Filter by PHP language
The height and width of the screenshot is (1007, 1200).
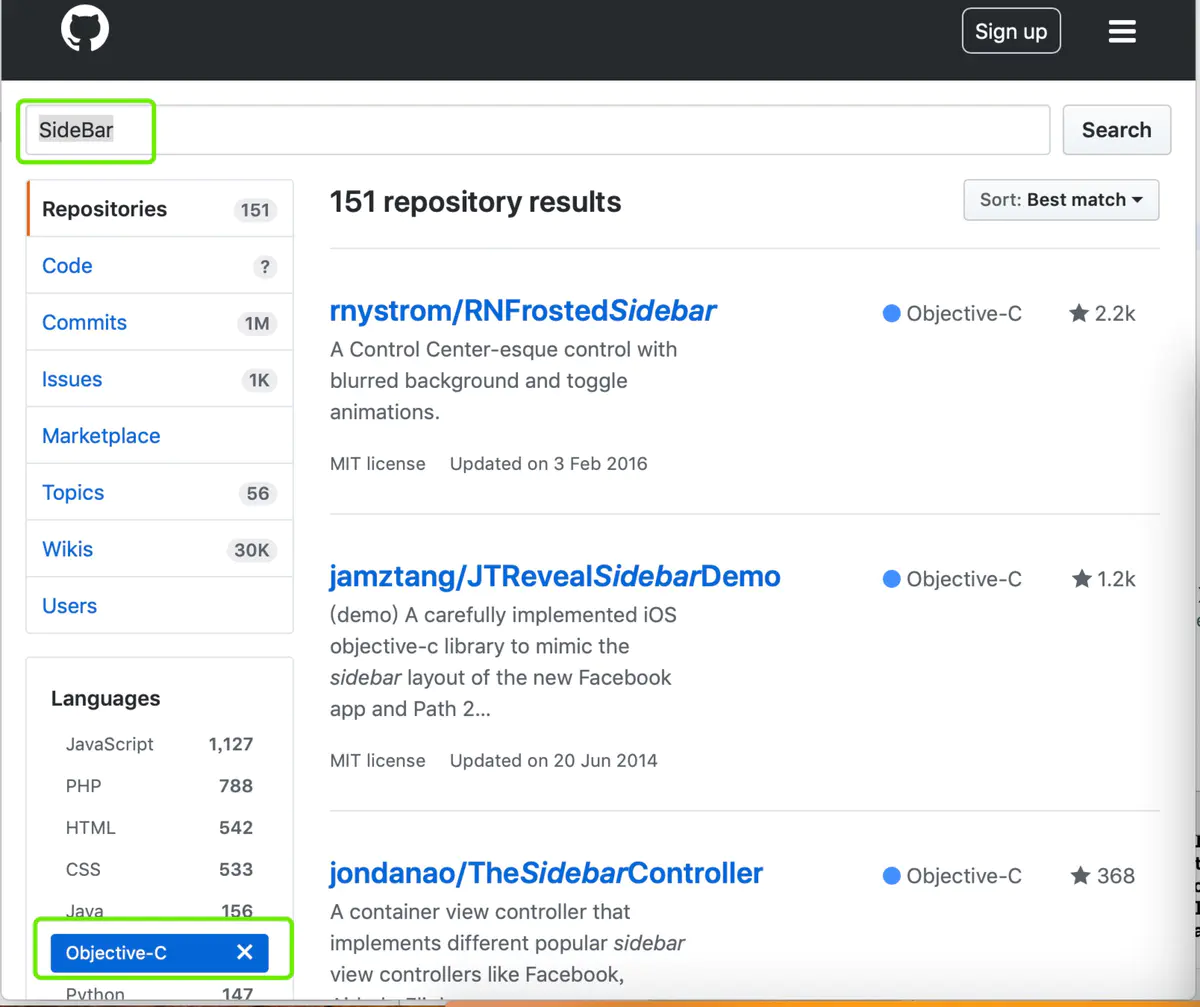[x=159, y=786]
